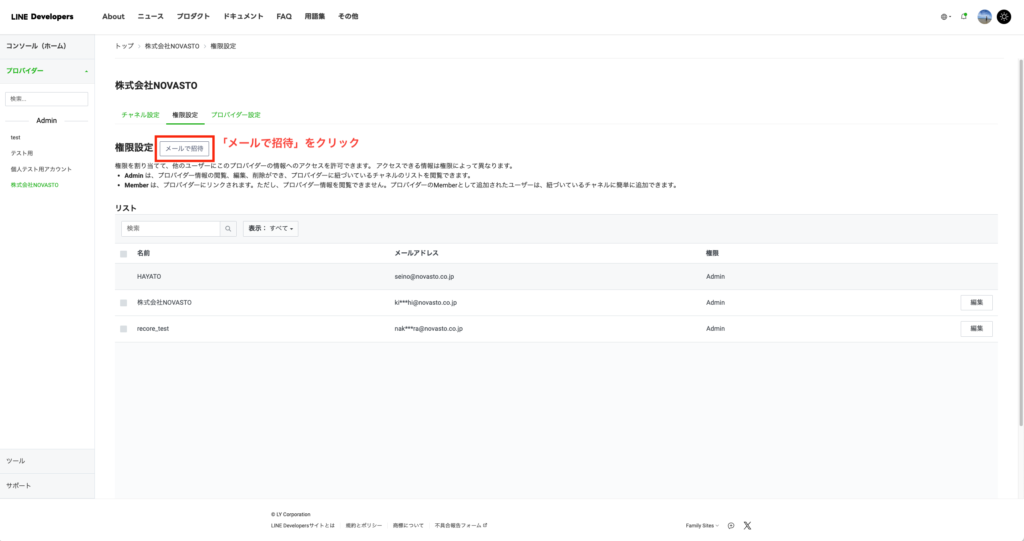Click 編集 for recore_test row
1024x541 pixels.
click(x=976, y=329)
